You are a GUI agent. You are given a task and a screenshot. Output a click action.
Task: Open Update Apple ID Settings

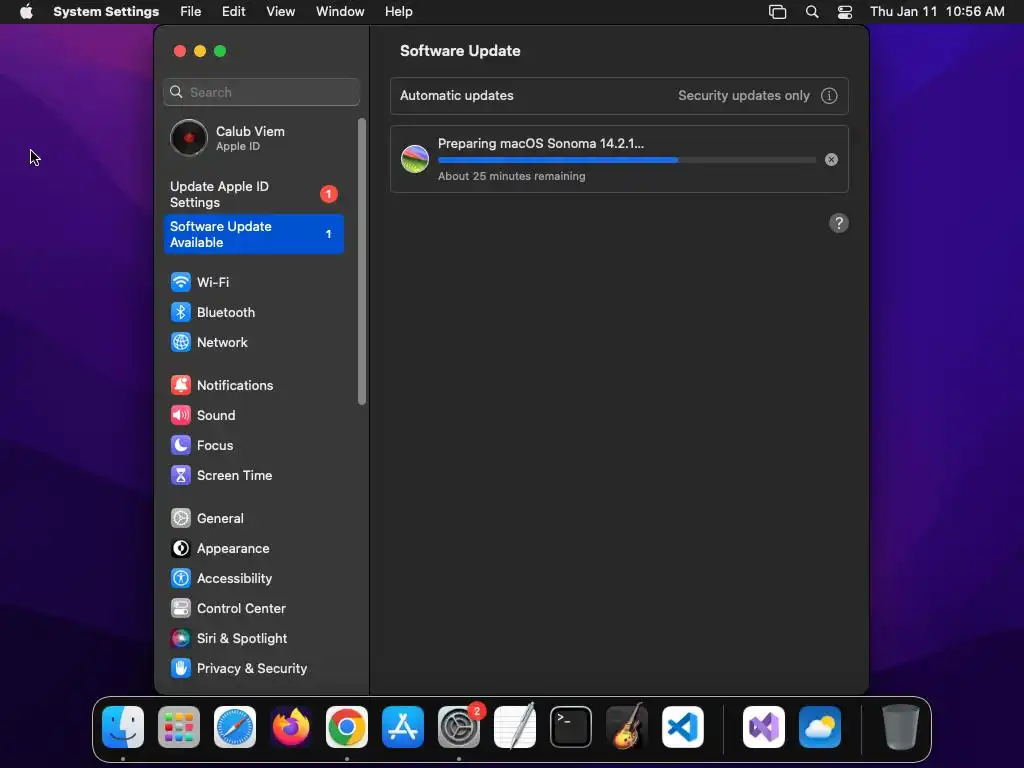click(x=253, y=195)
